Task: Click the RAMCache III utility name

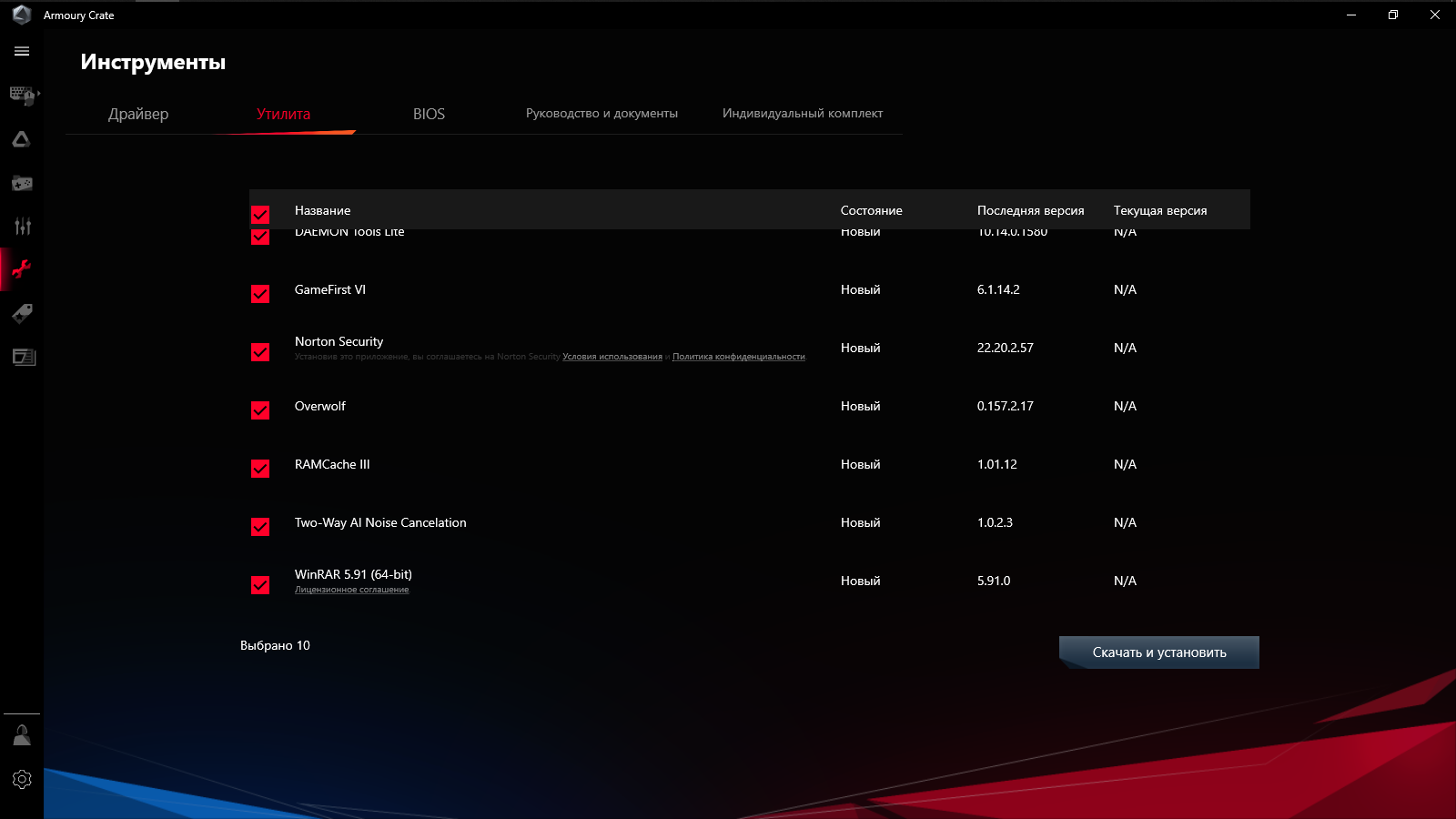Action: coord(332,464)
